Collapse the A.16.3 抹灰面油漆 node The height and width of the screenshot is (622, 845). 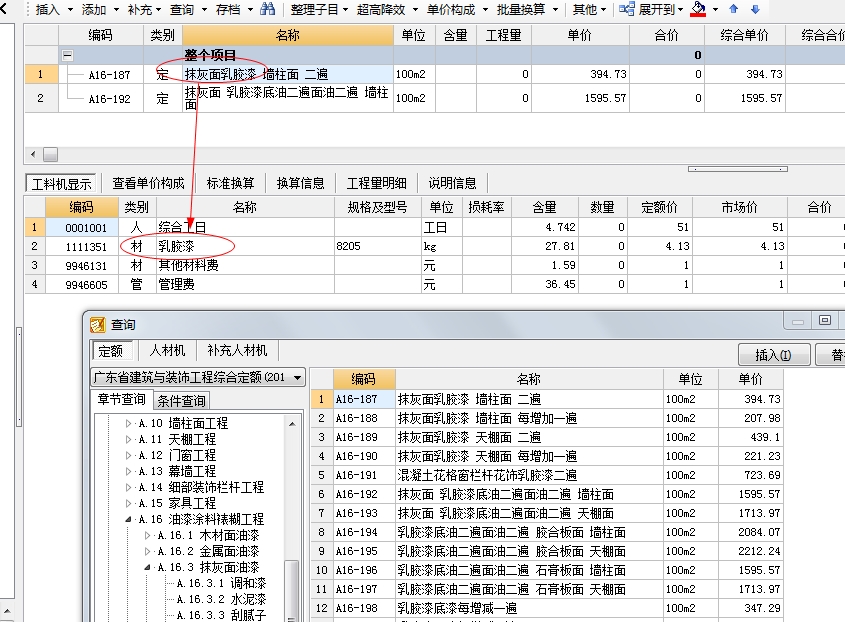point(147,568)
